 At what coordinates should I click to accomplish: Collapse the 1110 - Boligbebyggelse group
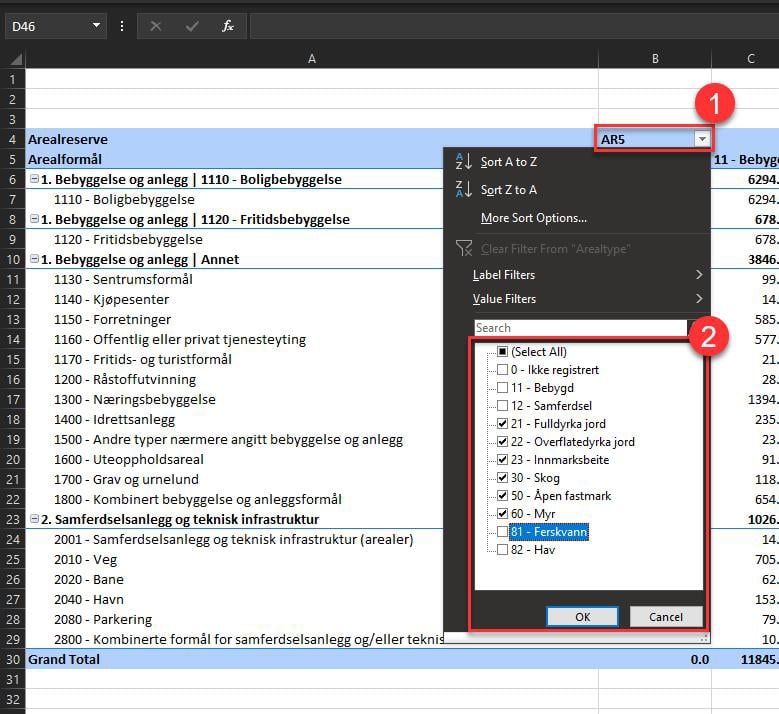click(34, 180)
